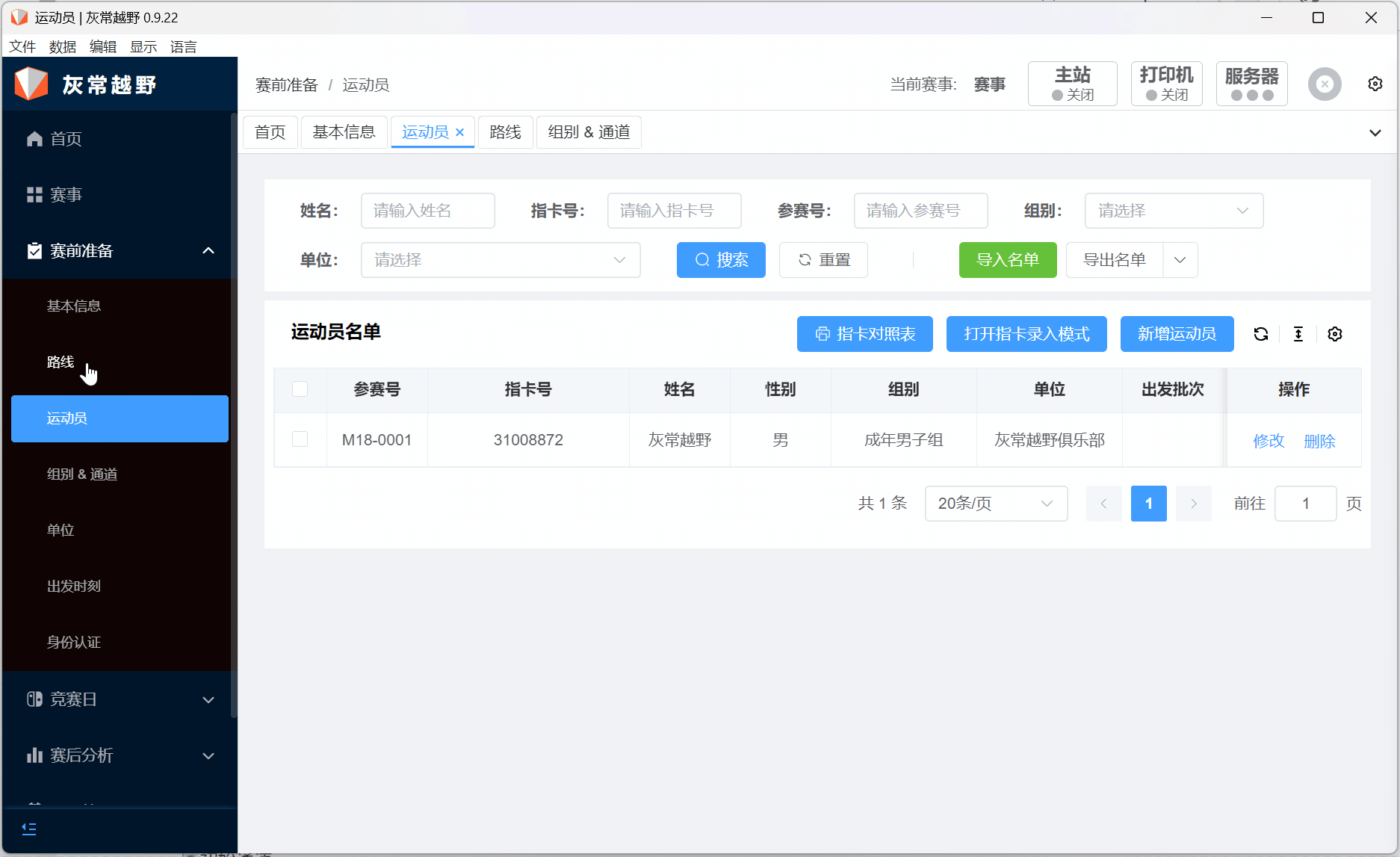Image resolution: width=1400 pixels, height=857 pixels.
Task: Switch to the 组别 & 通道 tab
Action: click(x=589, y=132)
